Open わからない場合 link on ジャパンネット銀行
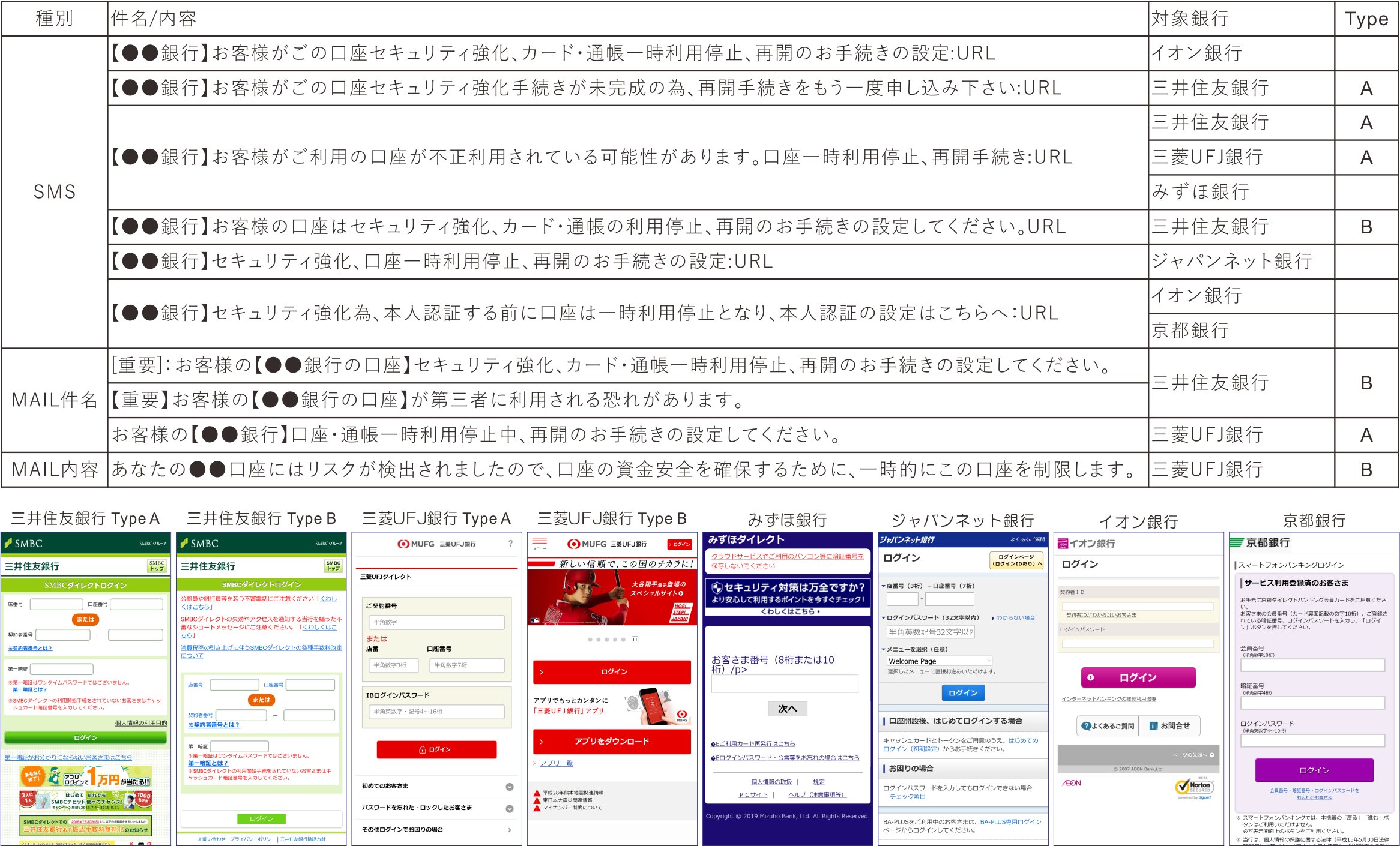The width and height of the screenshot is (1400, 846). (1015, 617)
